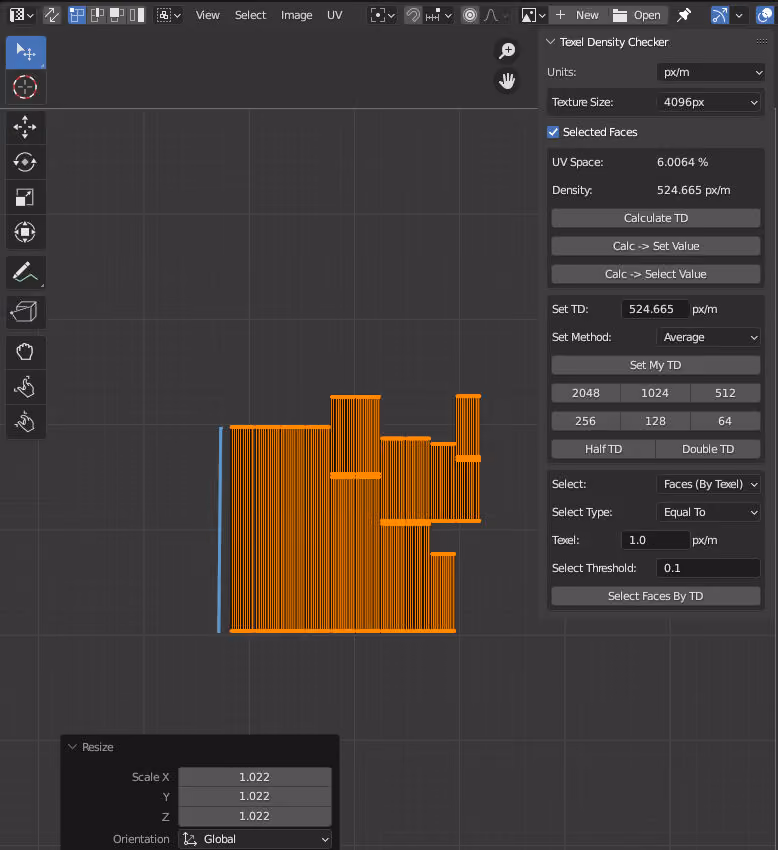Toggle the pin image icon
Image resolution: width=778 pixels, height=850 pixels.
pos(684,15)
